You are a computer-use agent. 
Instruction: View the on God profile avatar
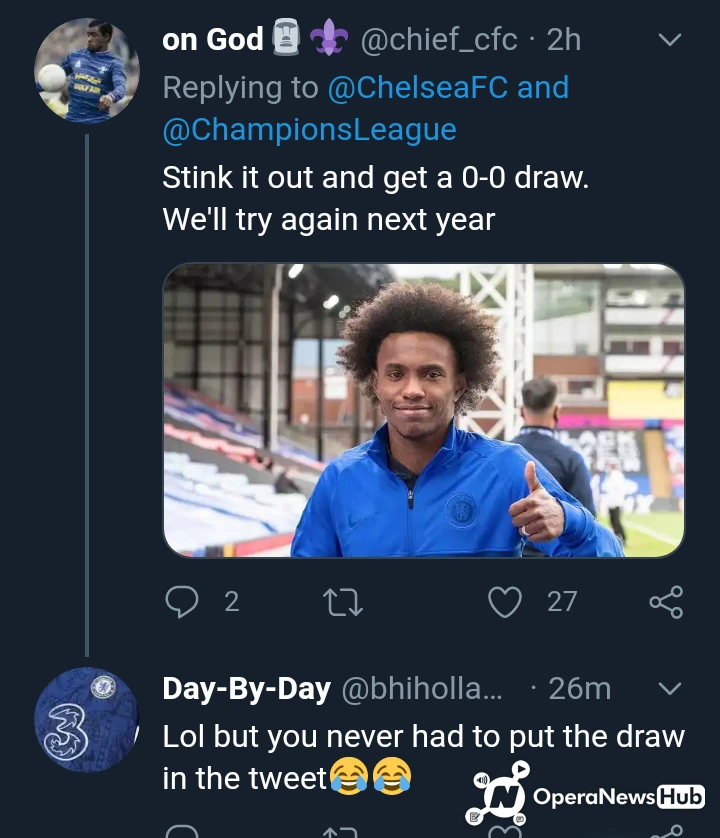(x=86, y=70)
